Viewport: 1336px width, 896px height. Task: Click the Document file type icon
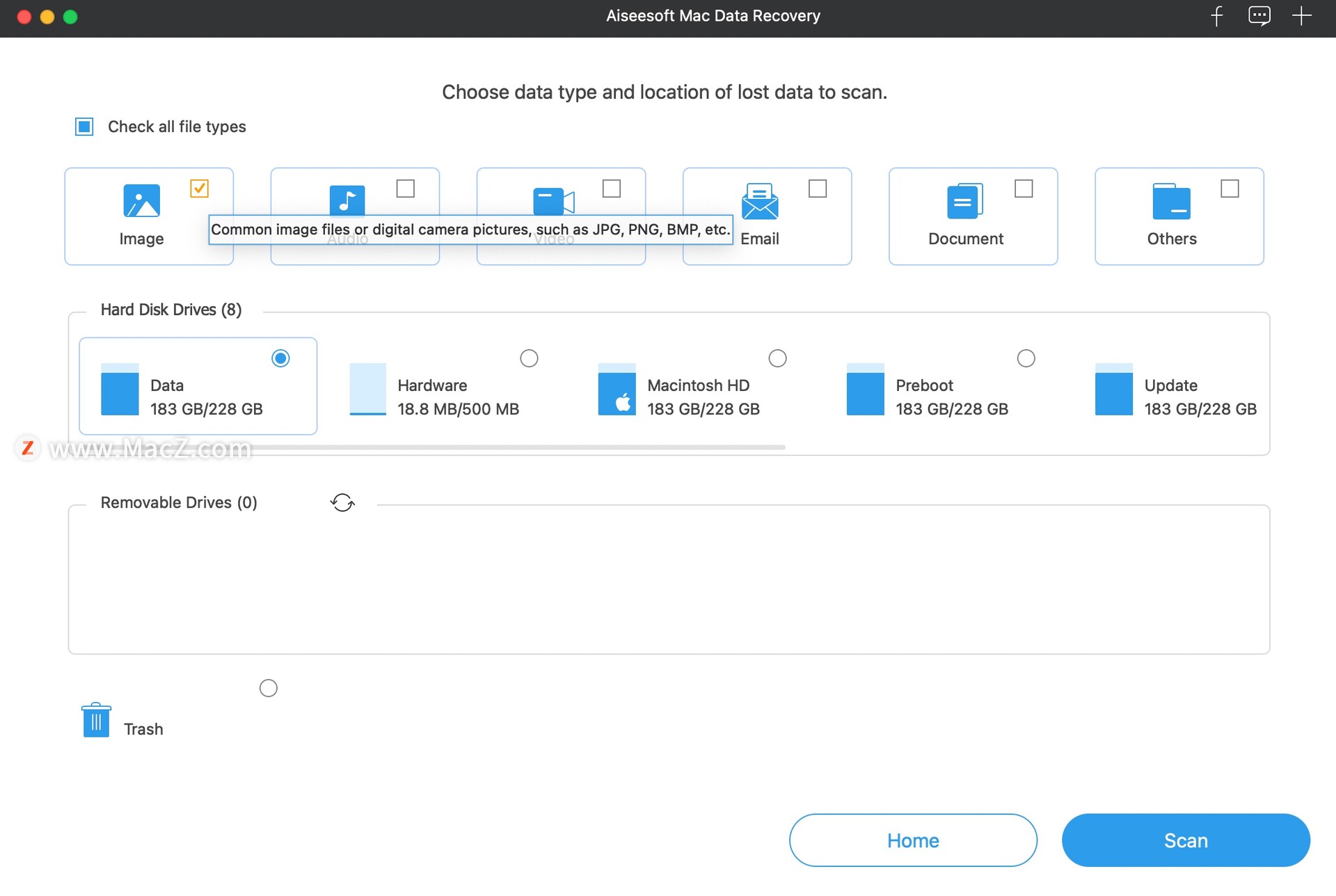(965, 201)
